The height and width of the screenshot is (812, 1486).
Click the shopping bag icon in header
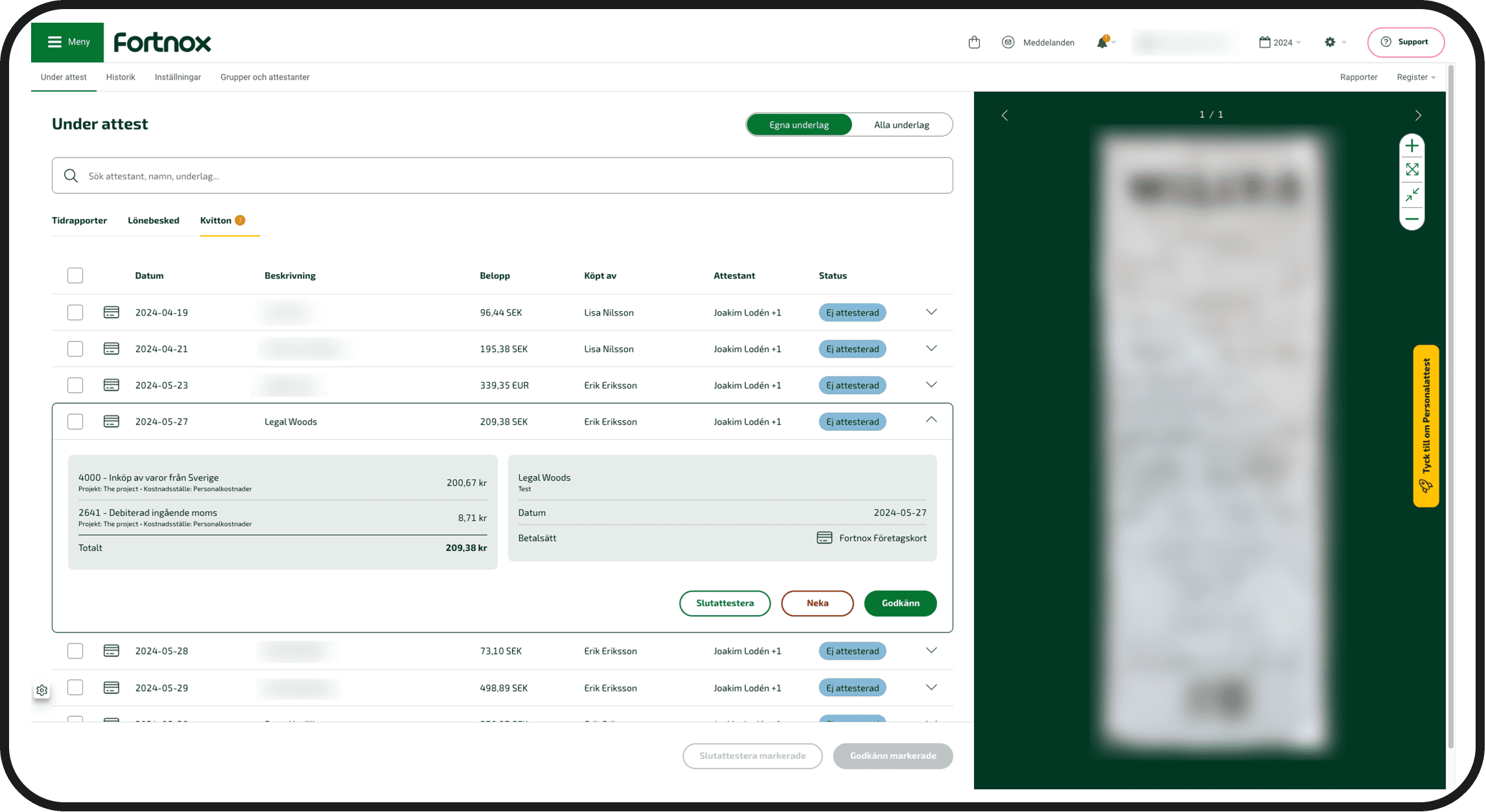tap(973, 42)
